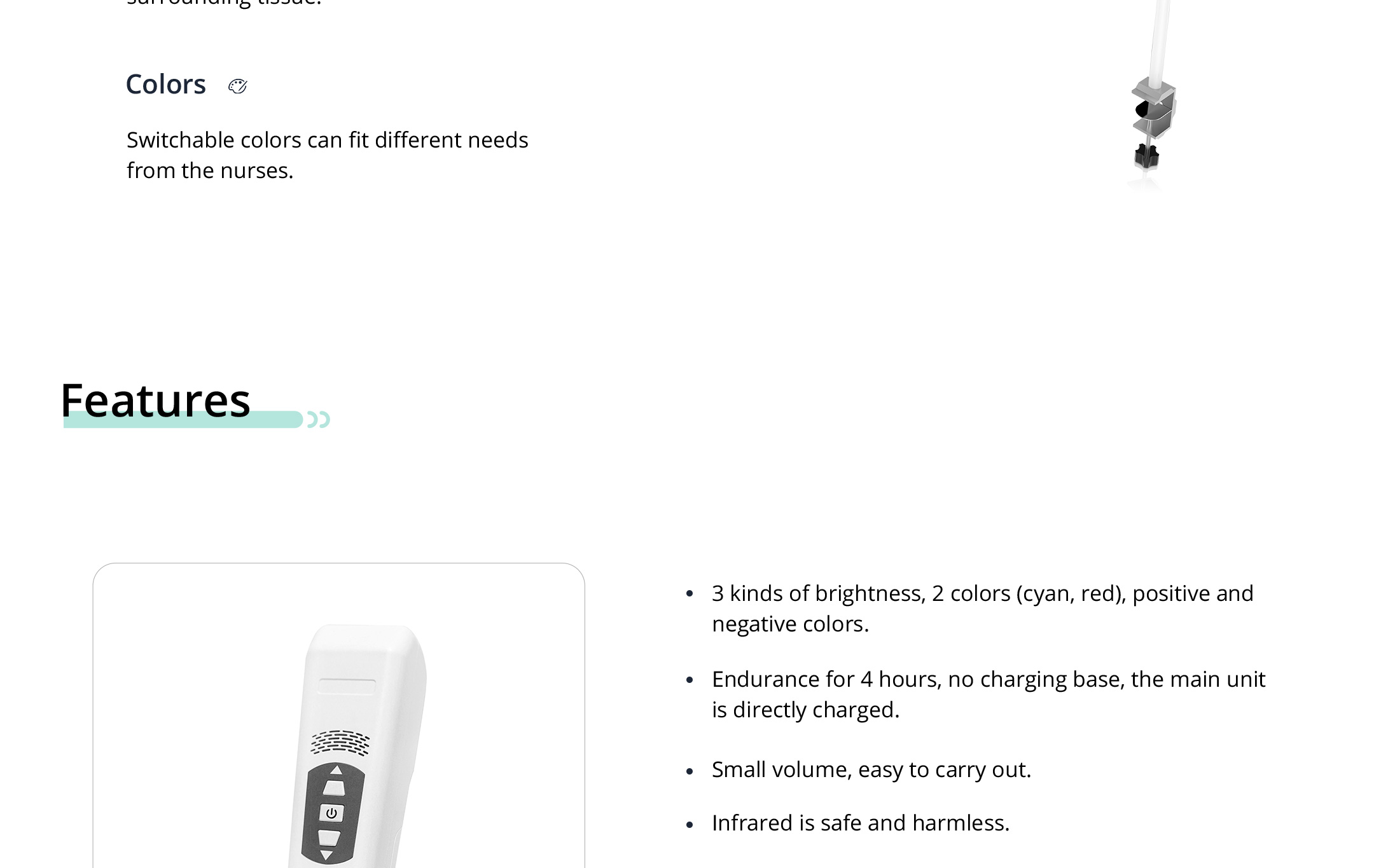Click the "Infrared is safe and harmless" bullet
This screenshot has width=1374, height=868.
click(860, 823)
